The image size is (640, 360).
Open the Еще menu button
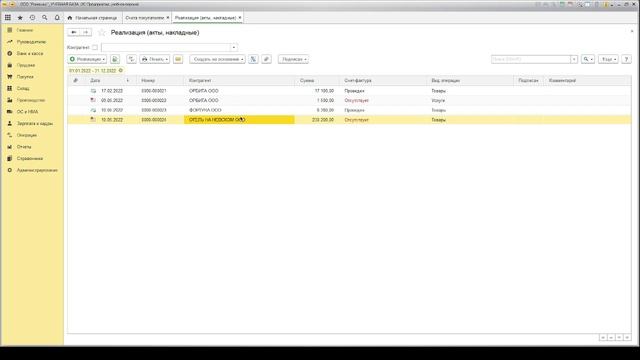click(609, 59)
